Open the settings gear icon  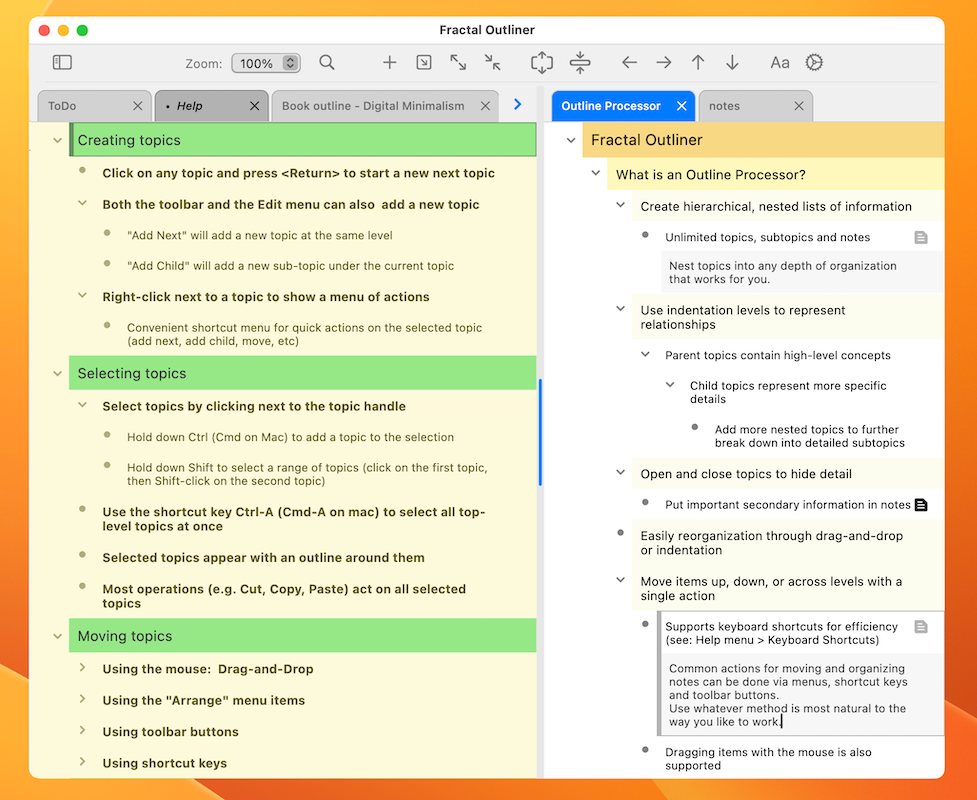click(x=814, y=63)
